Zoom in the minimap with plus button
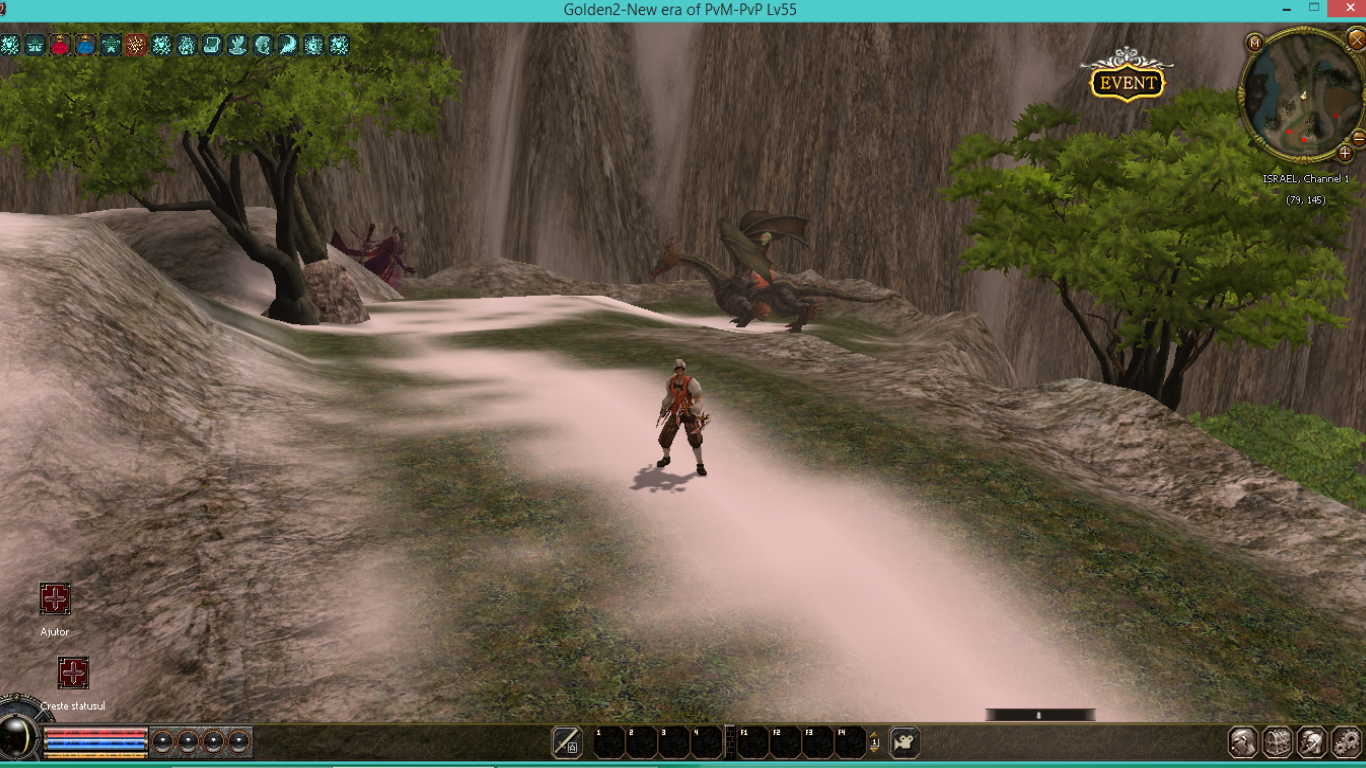 (1345, 153)
